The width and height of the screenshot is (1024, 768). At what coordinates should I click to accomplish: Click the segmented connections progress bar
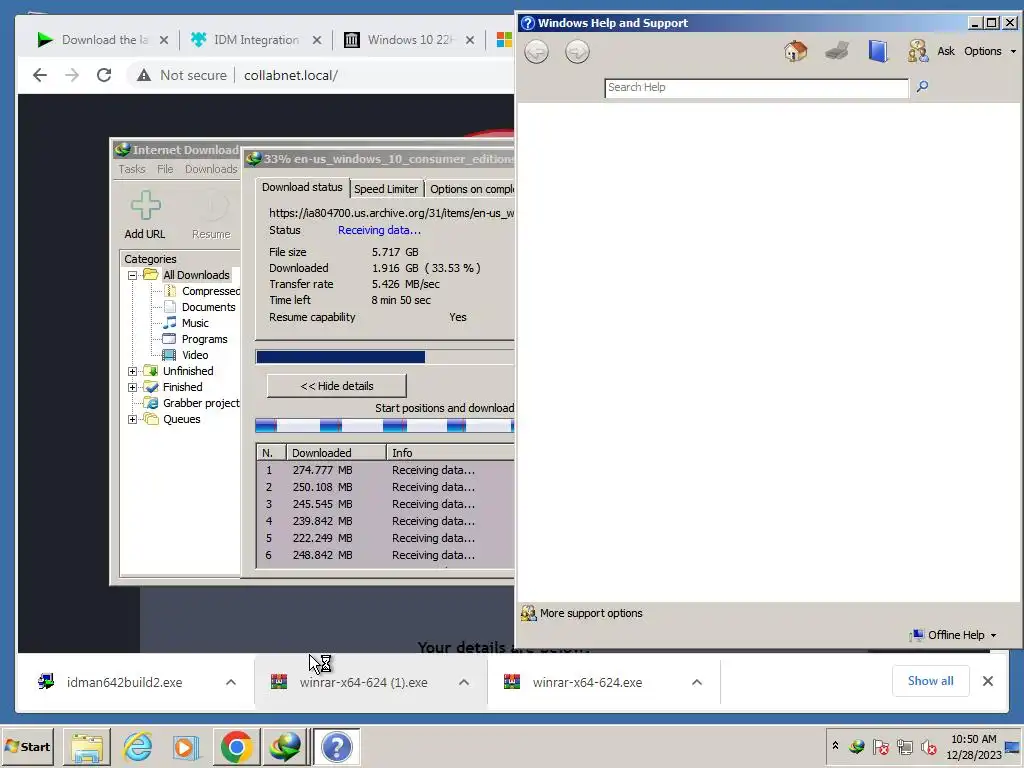coord(384,426)
